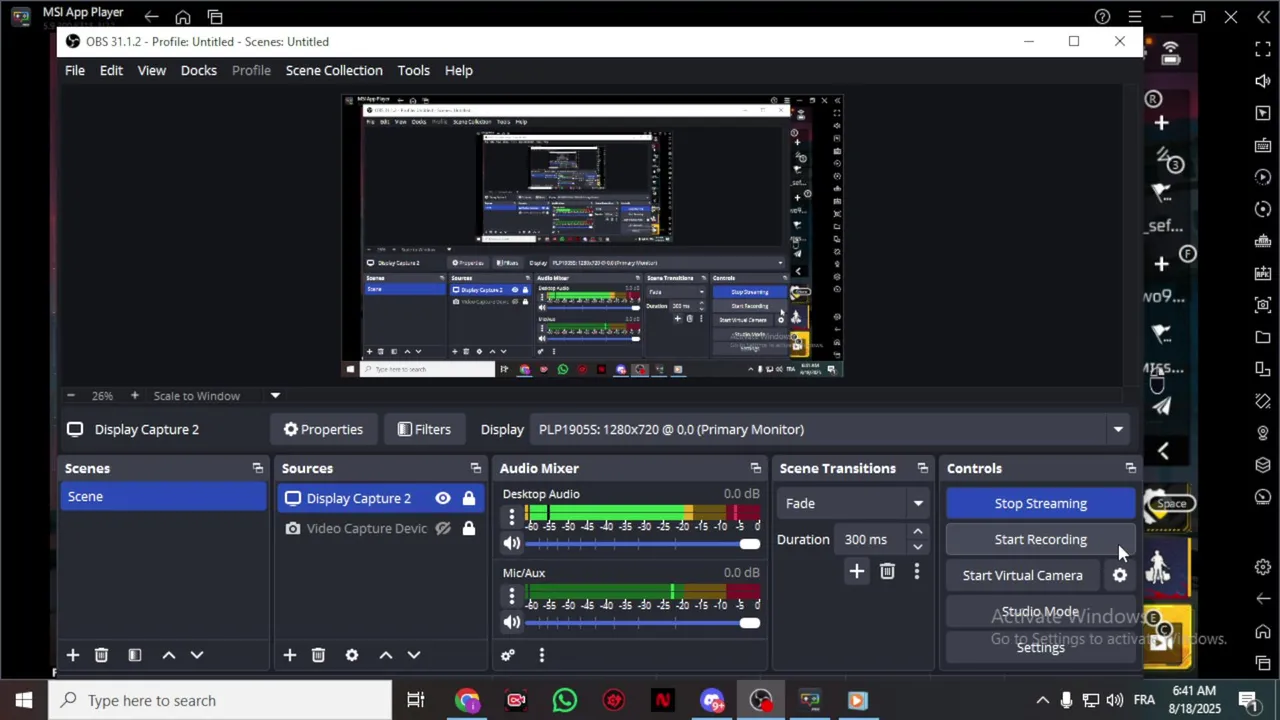This screenshot has height=720, width=1280.
Task: Add a new scene with the plus icon
Action: [73, 655]
